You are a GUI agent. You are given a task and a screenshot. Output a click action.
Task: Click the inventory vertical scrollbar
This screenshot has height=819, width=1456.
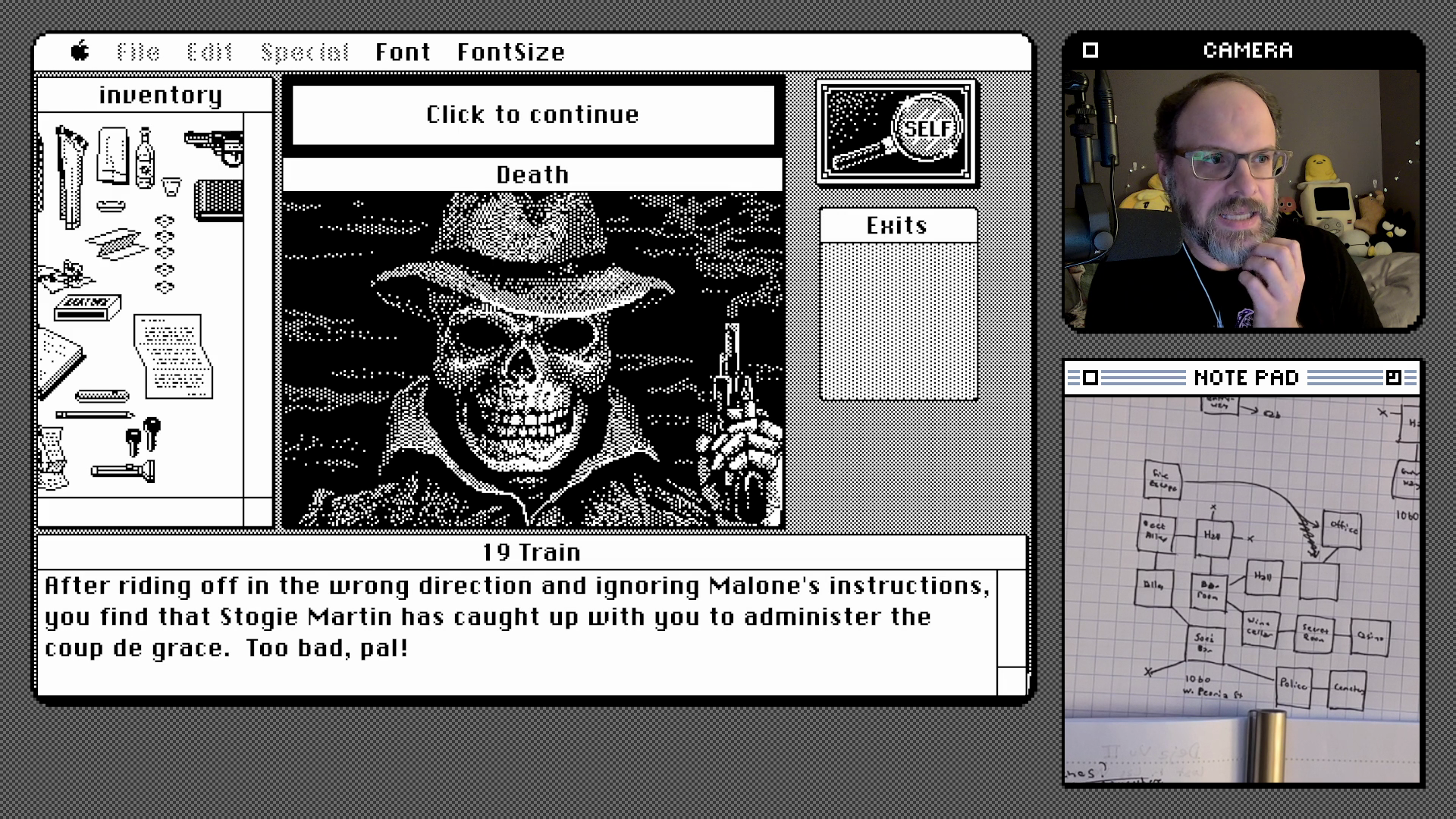point(258,303)
